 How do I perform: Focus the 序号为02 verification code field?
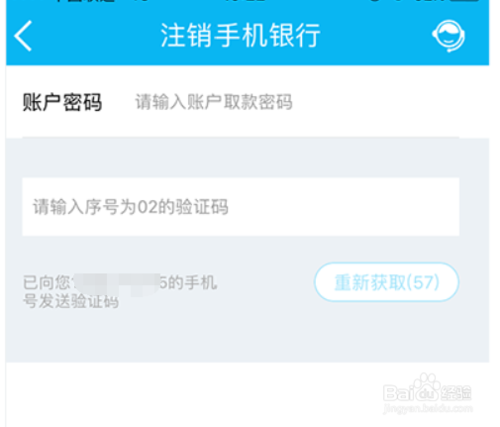click(241, 207)
